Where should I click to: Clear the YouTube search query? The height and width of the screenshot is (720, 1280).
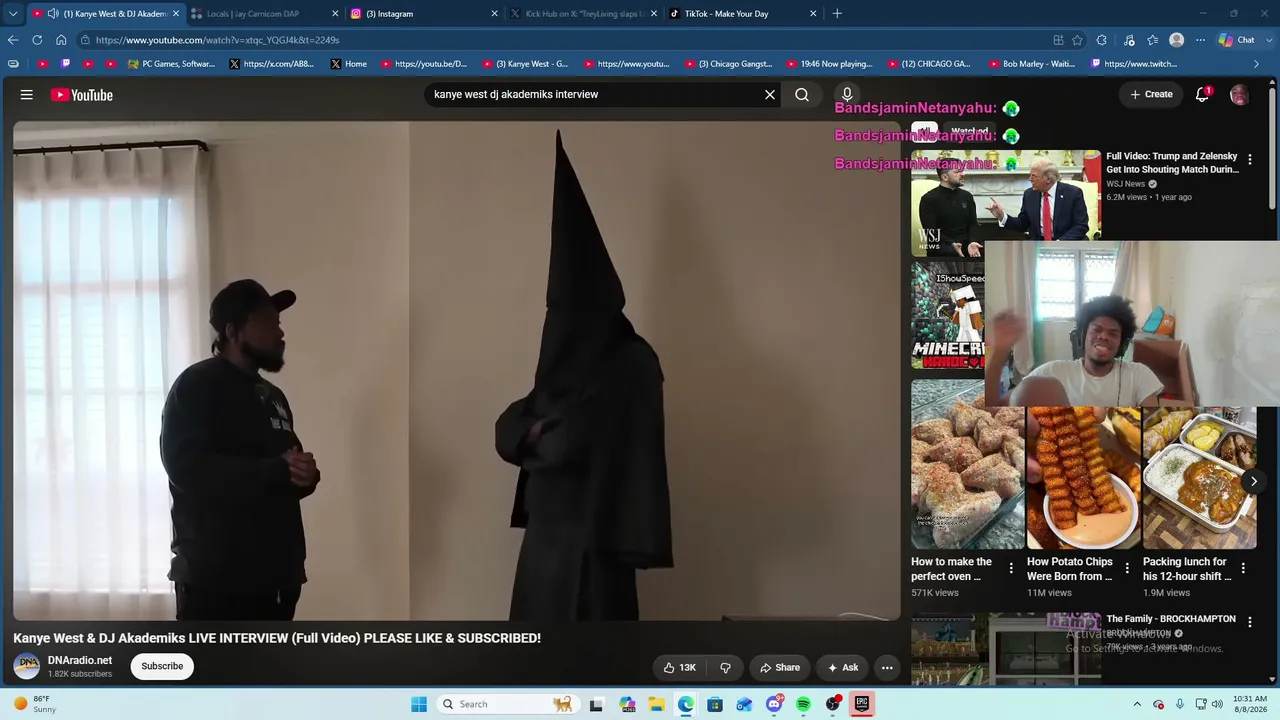tap(770, 95)
